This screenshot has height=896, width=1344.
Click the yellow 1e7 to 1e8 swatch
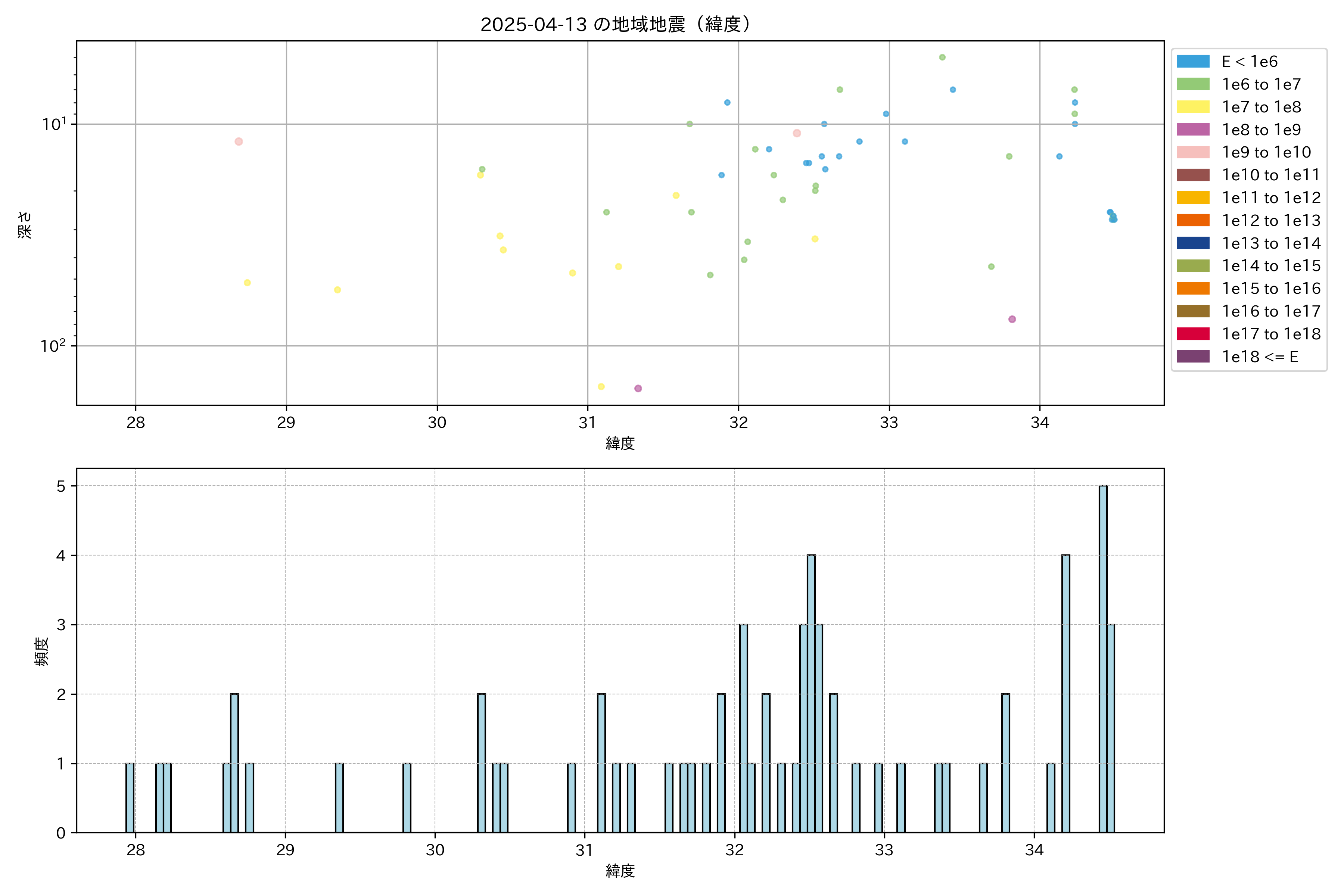[1192, 107]
